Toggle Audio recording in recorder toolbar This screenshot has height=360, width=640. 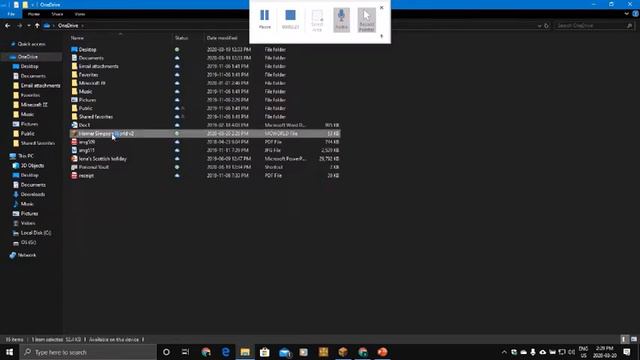341,19
